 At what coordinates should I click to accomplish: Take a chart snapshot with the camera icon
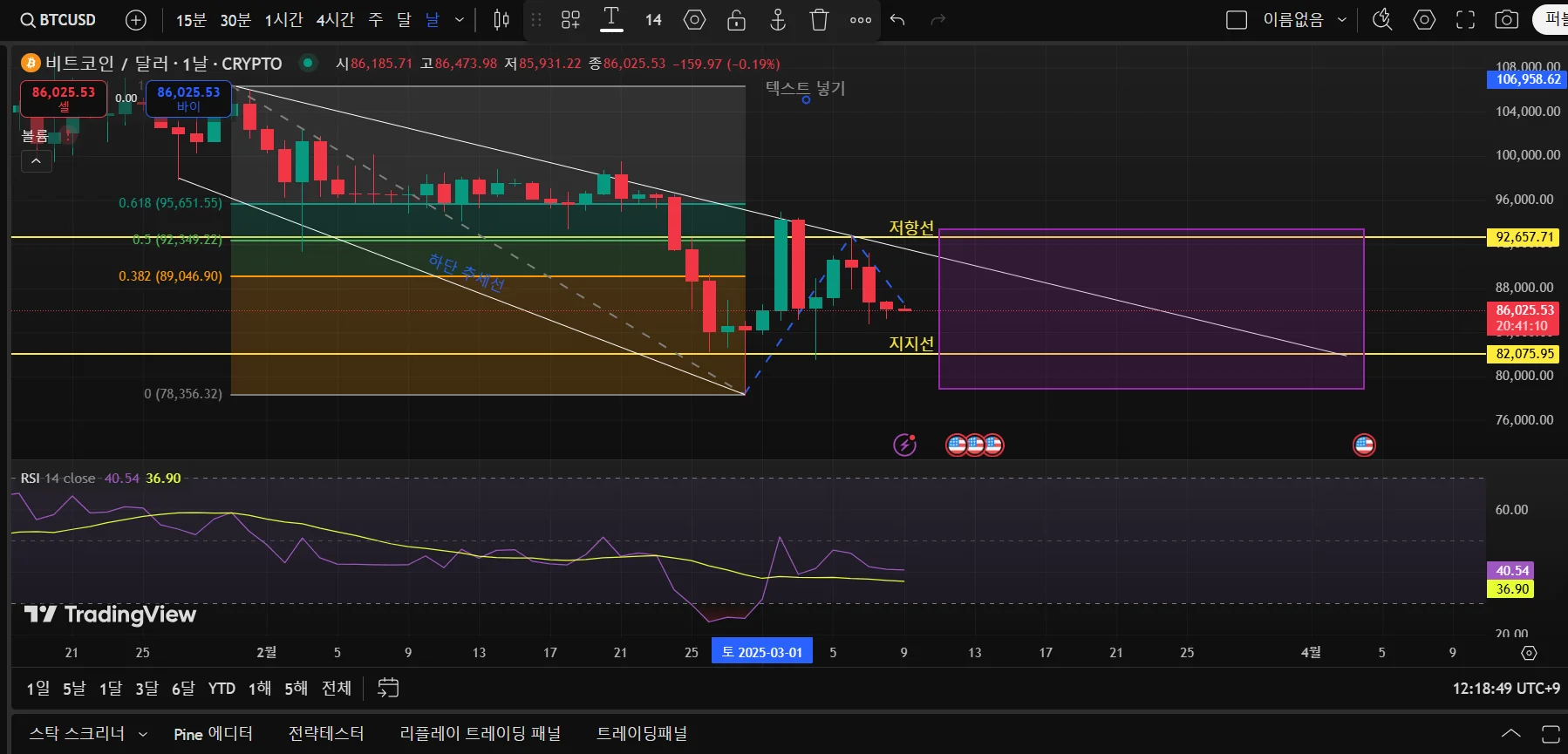point(1507,19)
